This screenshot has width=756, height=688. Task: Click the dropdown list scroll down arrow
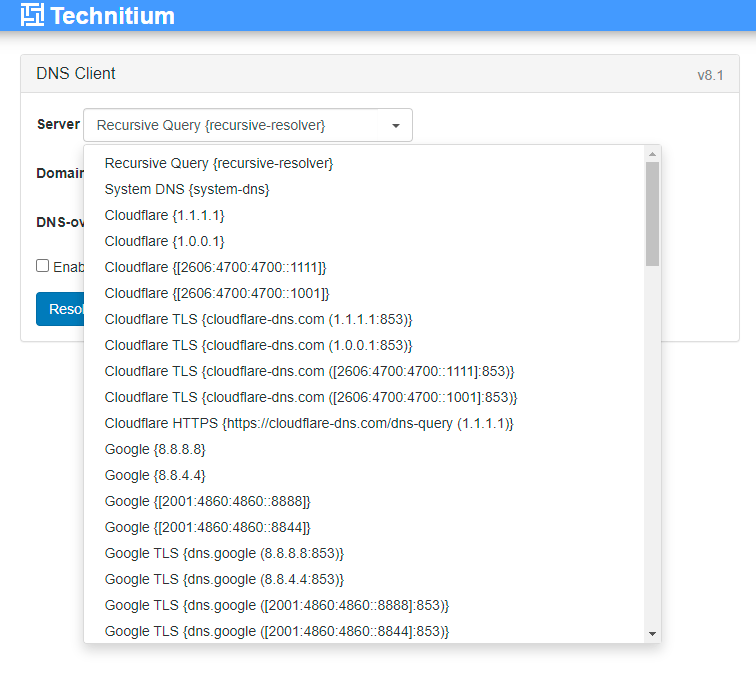652,633
